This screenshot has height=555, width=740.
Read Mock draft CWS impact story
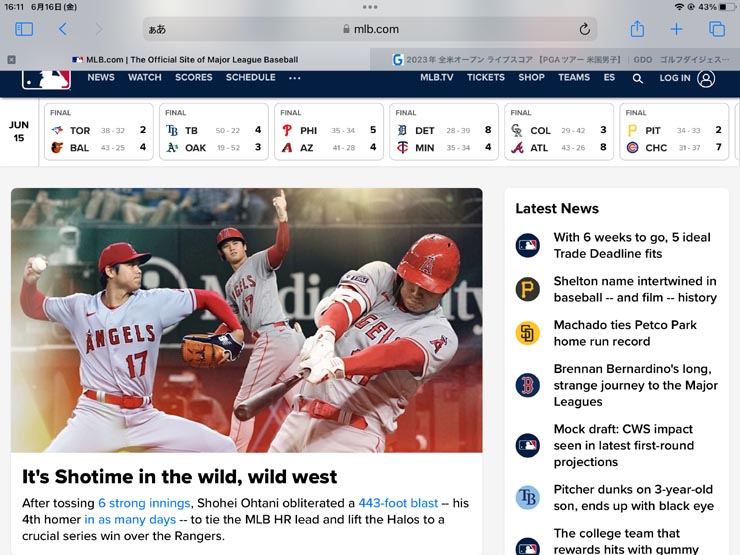coord(624,446)
